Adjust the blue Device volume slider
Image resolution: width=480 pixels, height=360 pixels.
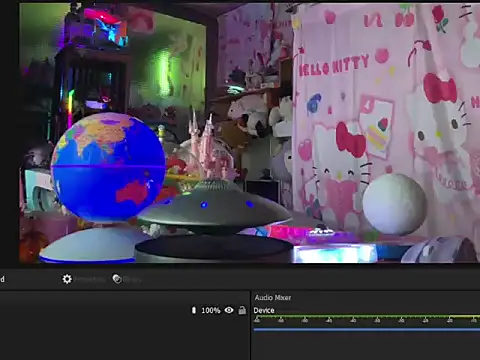click(367, 330)
